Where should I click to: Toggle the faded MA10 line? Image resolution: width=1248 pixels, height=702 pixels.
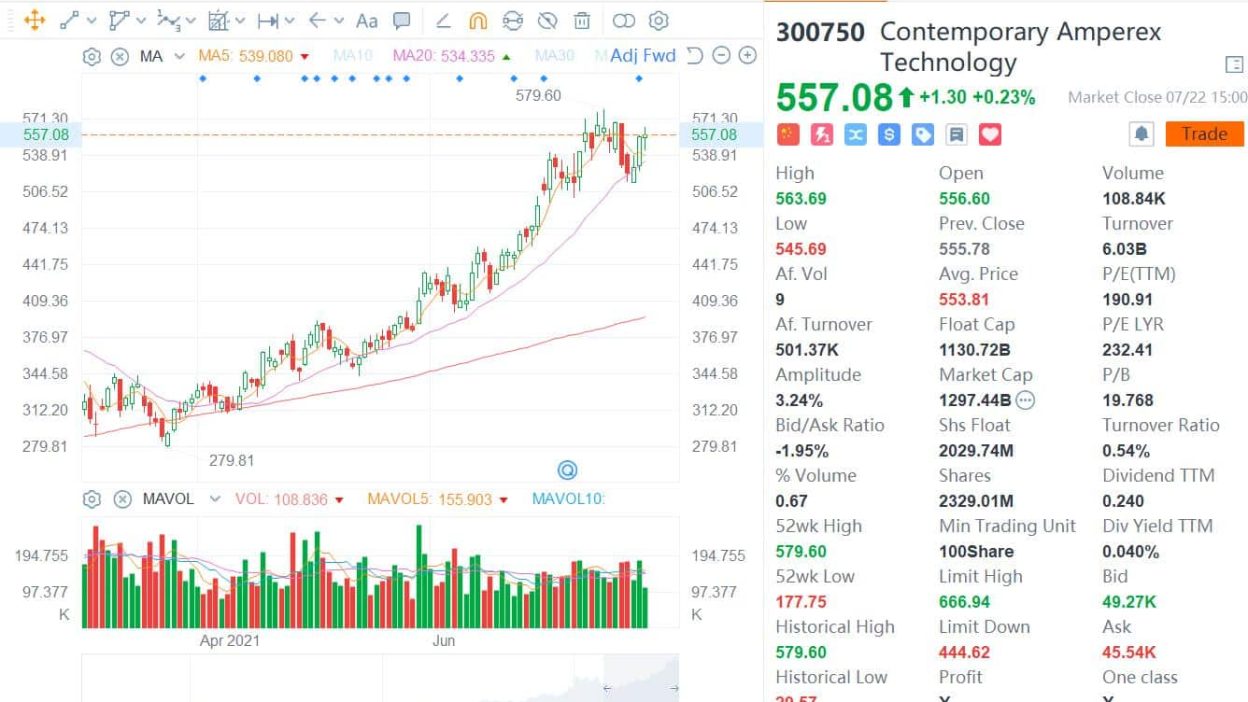click(352, 56)
